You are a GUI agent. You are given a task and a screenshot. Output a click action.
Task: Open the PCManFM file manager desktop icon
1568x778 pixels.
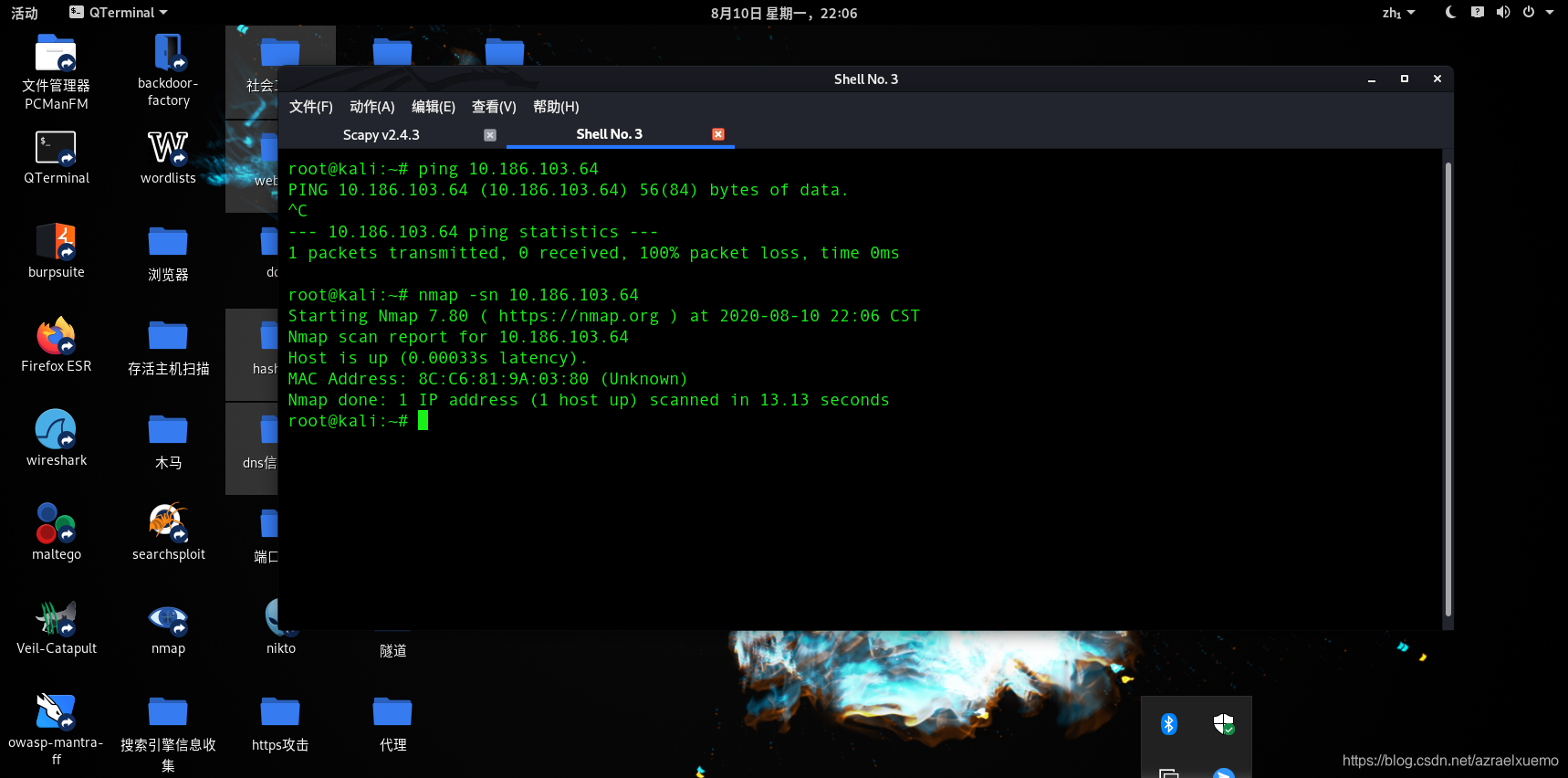click(56, 71)
